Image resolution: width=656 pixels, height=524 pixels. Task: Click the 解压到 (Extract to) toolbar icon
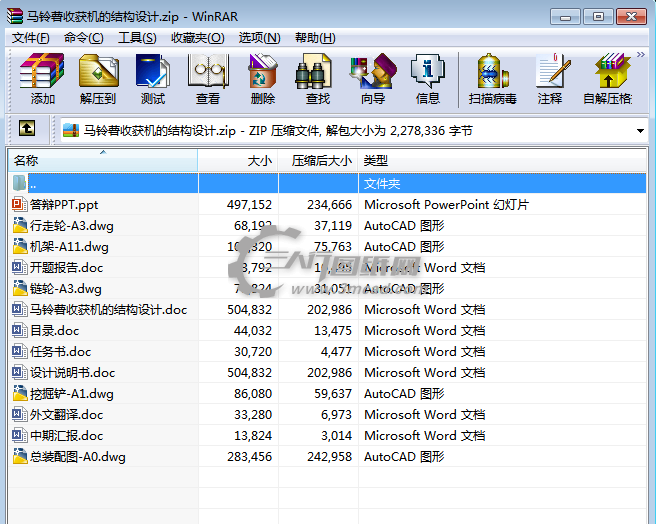(98, 79)
